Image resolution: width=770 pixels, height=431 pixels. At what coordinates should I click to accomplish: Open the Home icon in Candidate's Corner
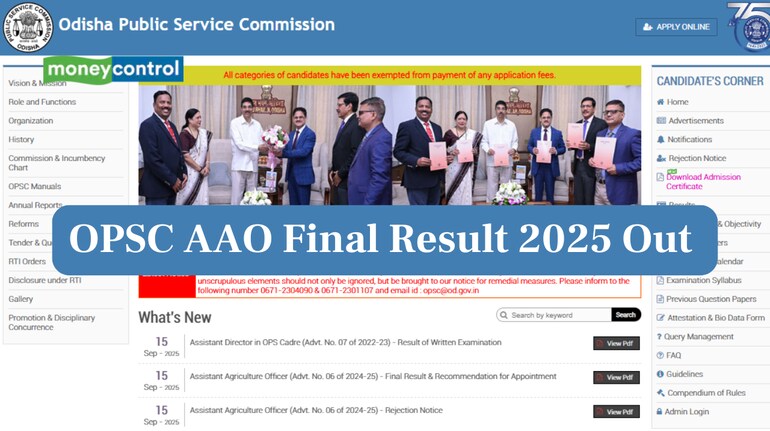[x=660, y=102]
